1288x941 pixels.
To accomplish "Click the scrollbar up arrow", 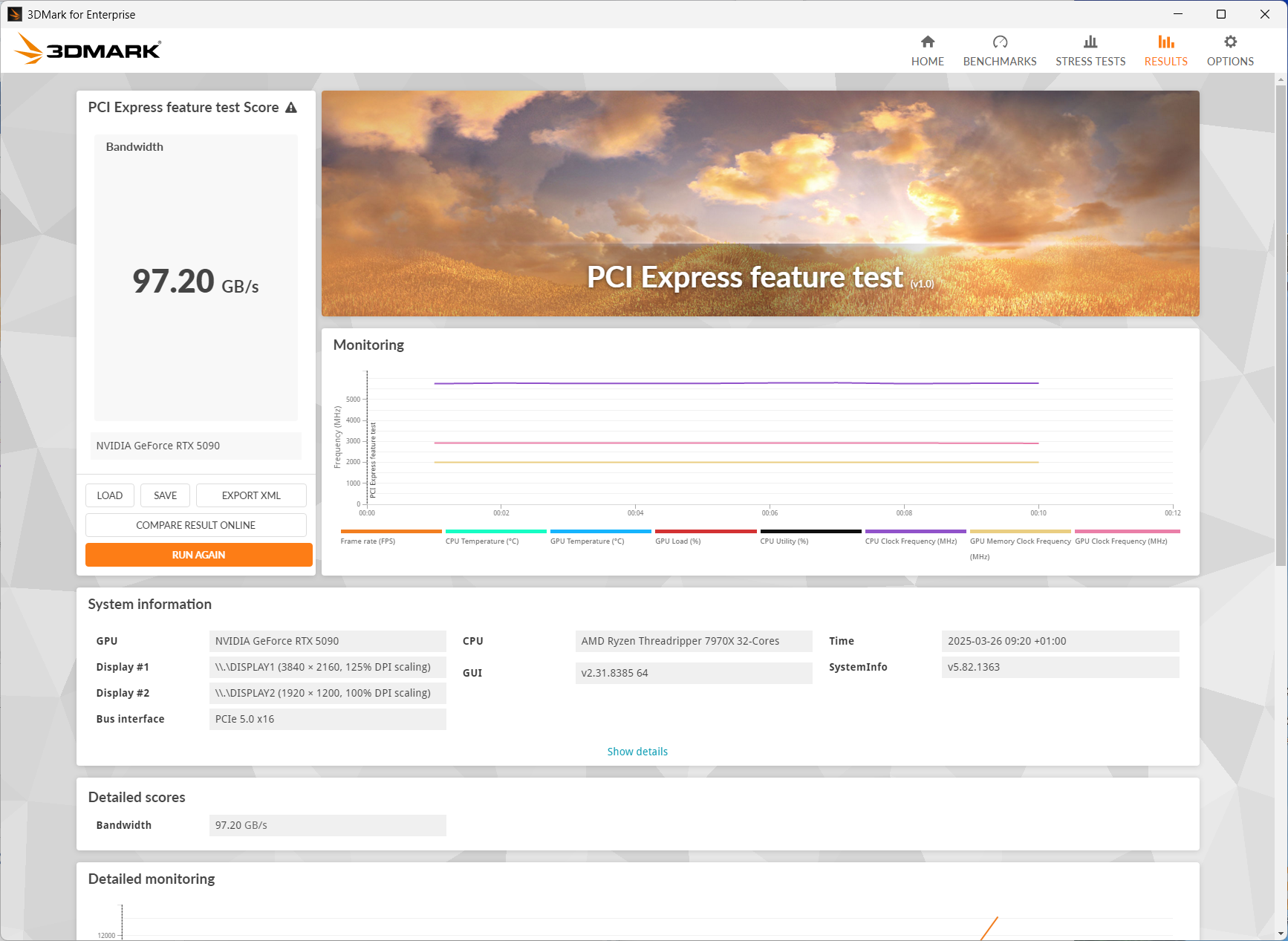I will (x=1281, y=79).
